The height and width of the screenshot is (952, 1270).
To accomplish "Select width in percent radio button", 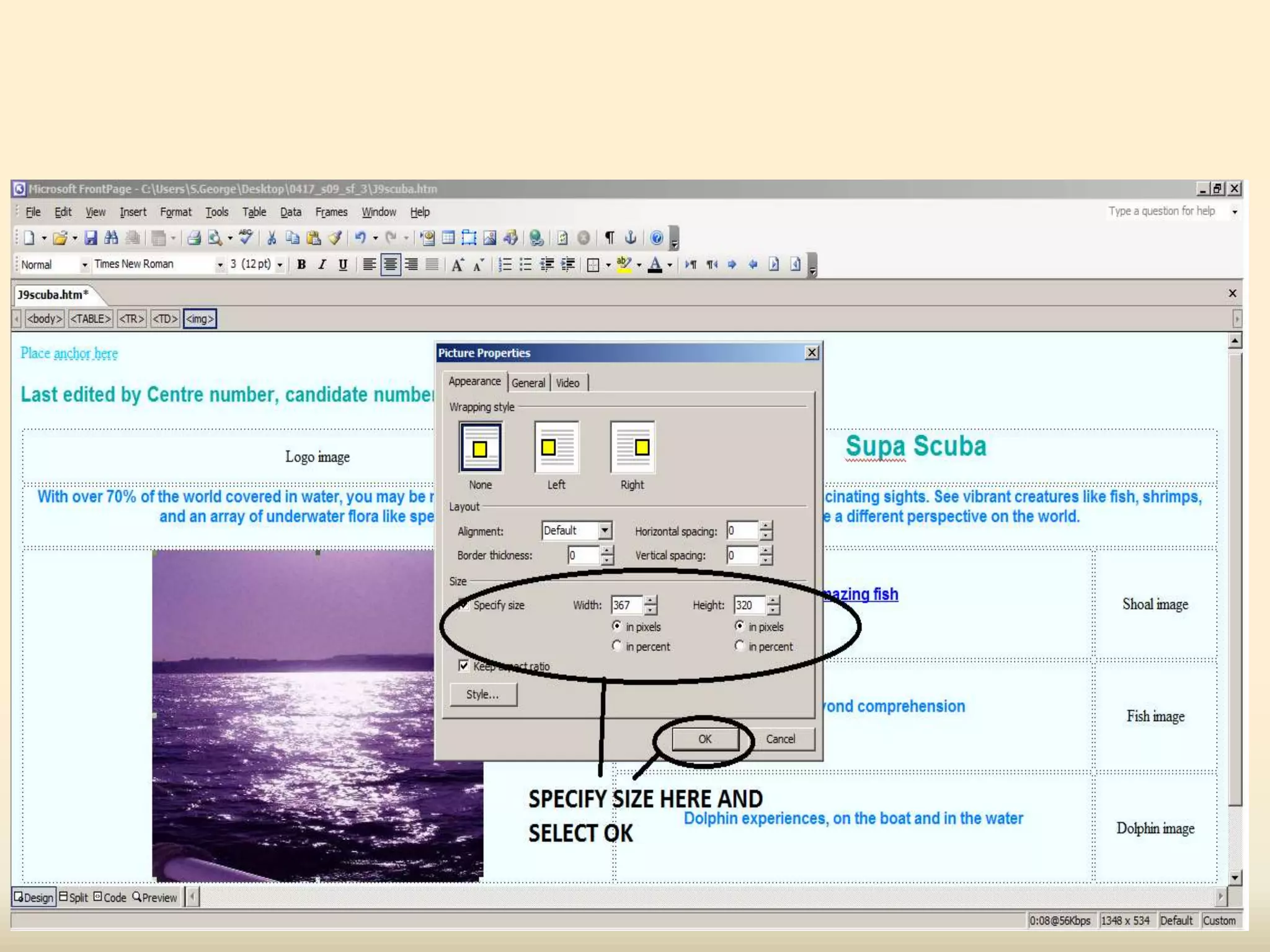I will click(616, 646).
